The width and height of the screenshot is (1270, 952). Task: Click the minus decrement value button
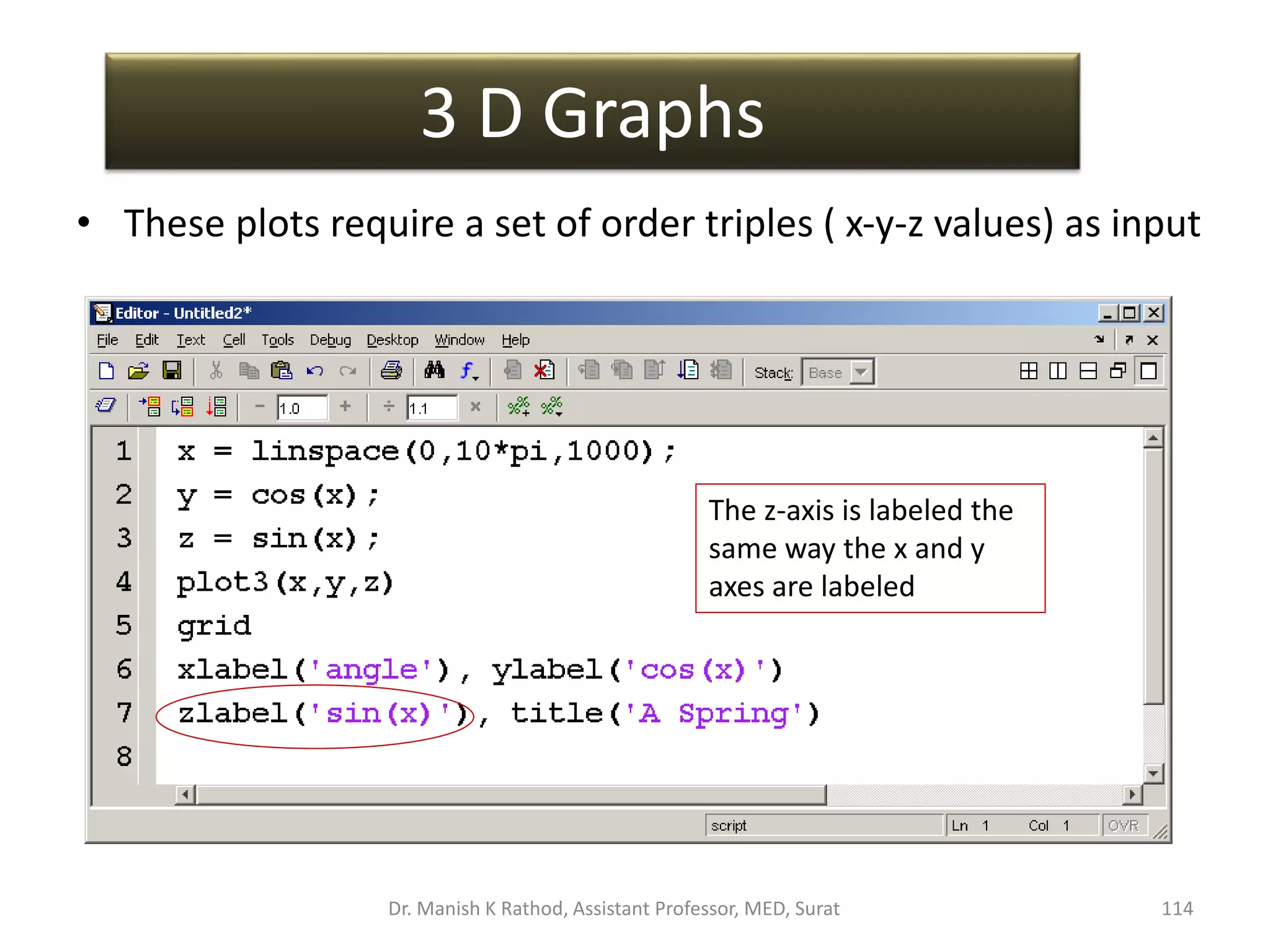point(260,406)
